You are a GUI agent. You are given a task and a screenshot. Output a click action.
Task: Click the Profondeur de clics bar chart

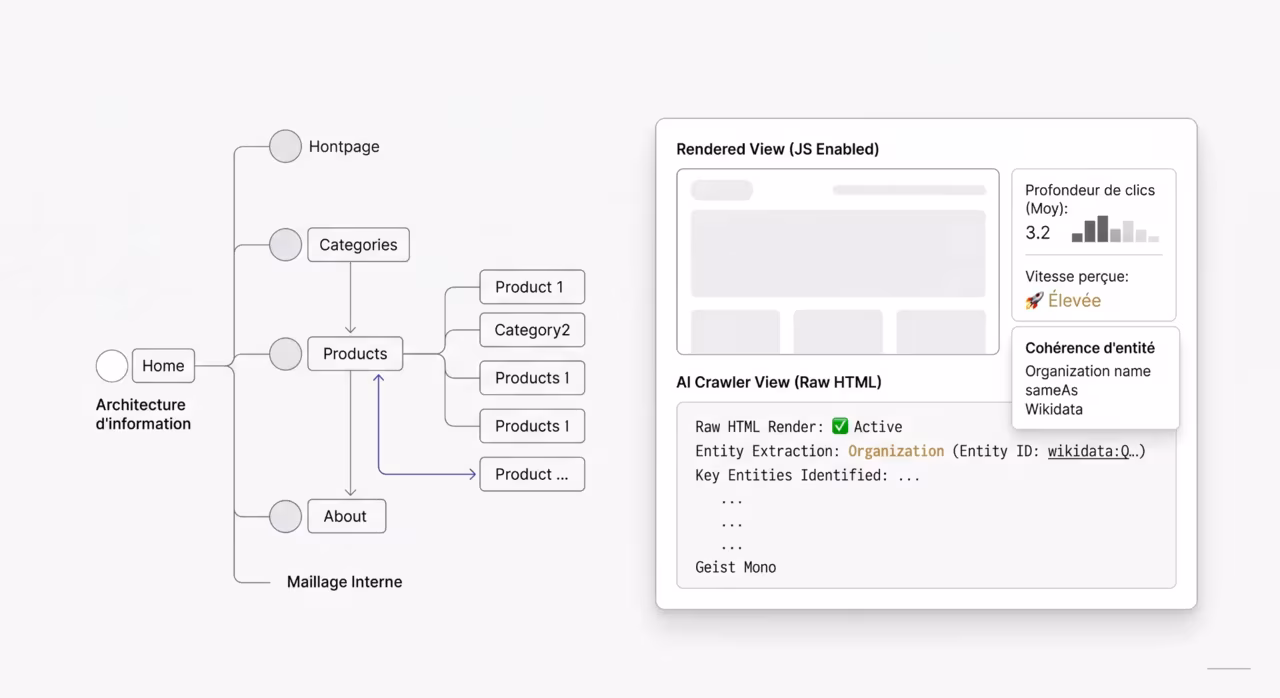pyautogui.click(x=1115, y=229)
